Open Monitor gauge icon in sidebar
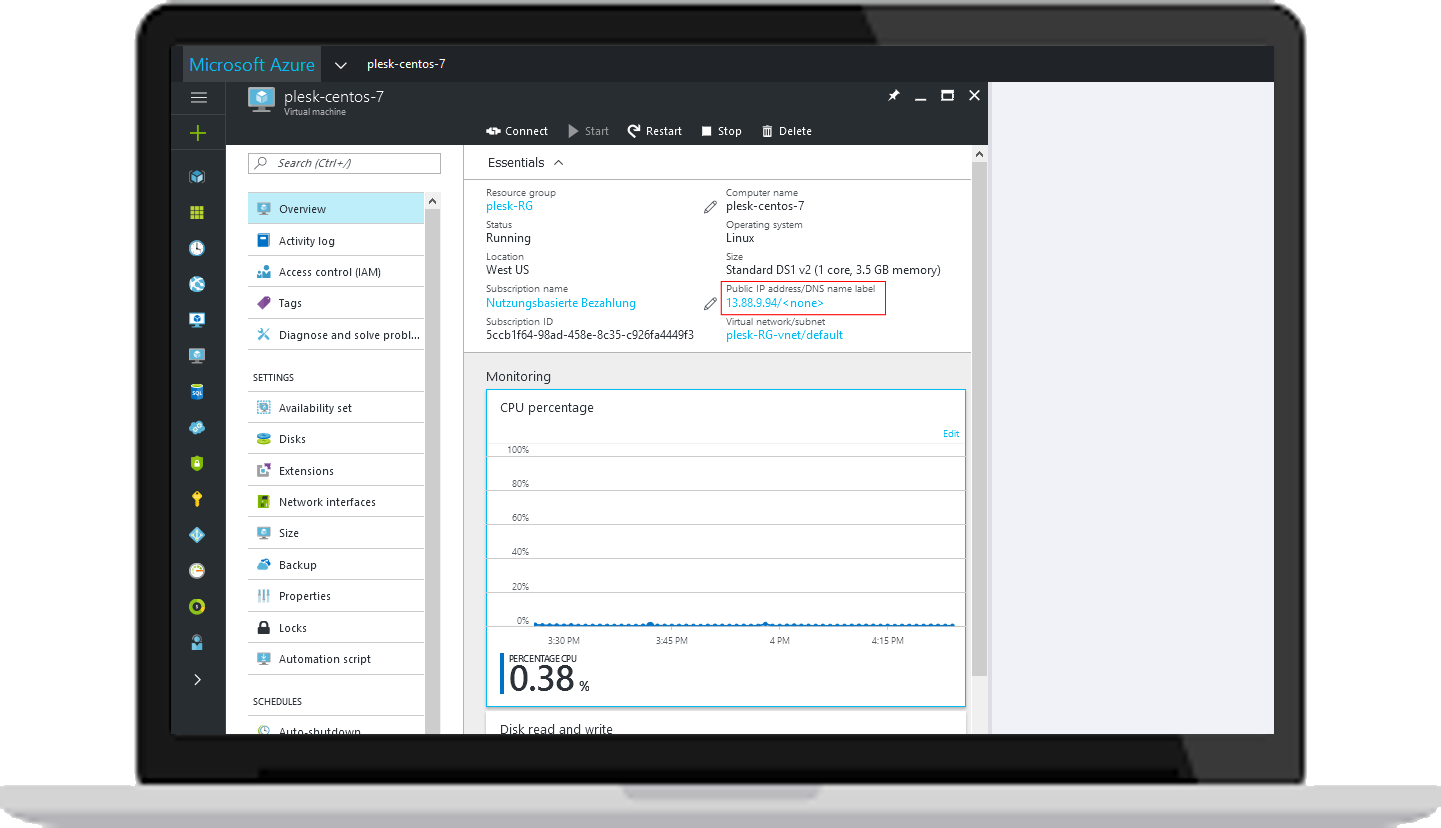 (197, 571)
